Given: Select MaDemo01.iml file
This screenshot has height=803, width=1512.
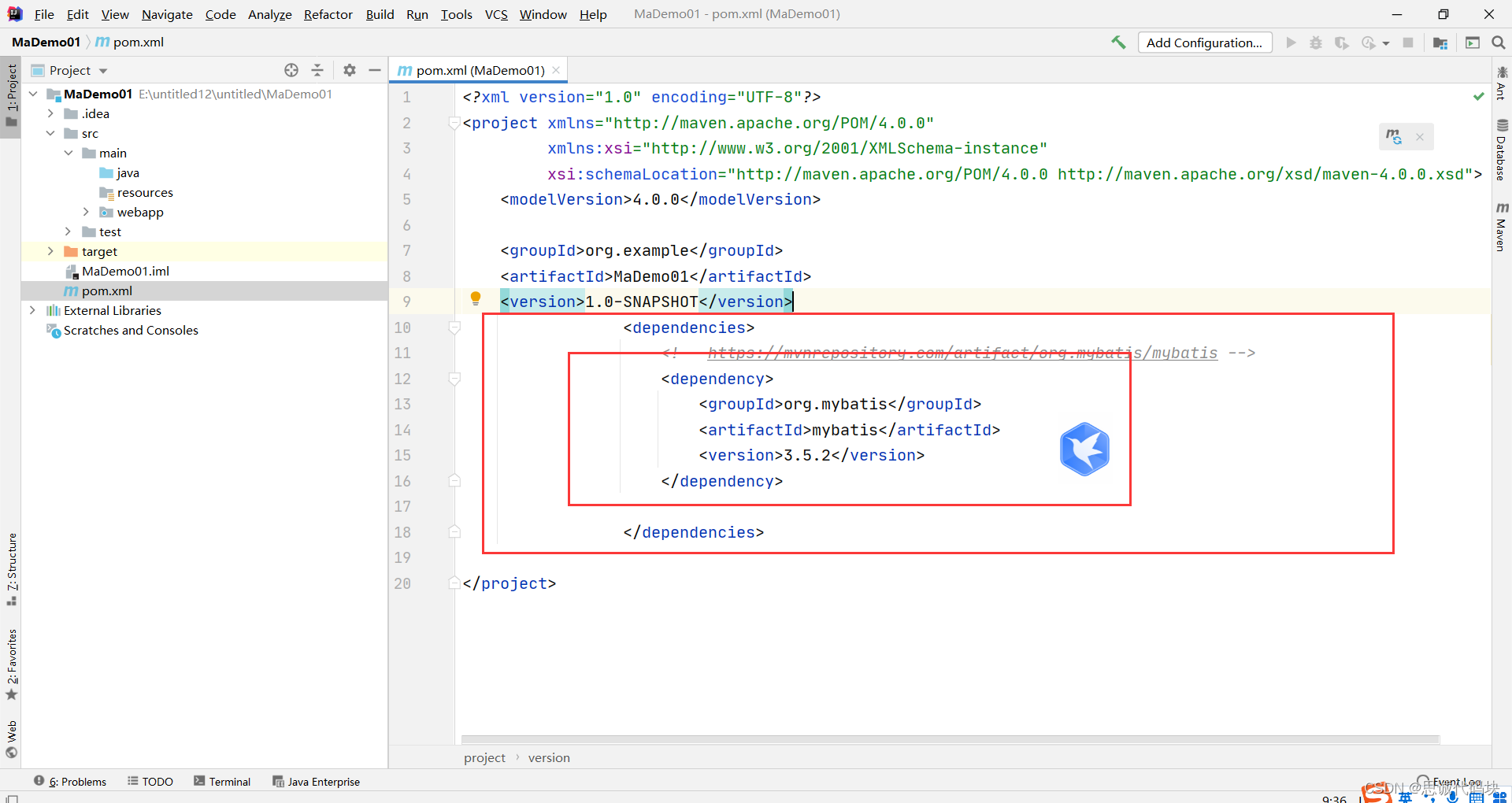Looking at the screenshot, I should 117,271.
